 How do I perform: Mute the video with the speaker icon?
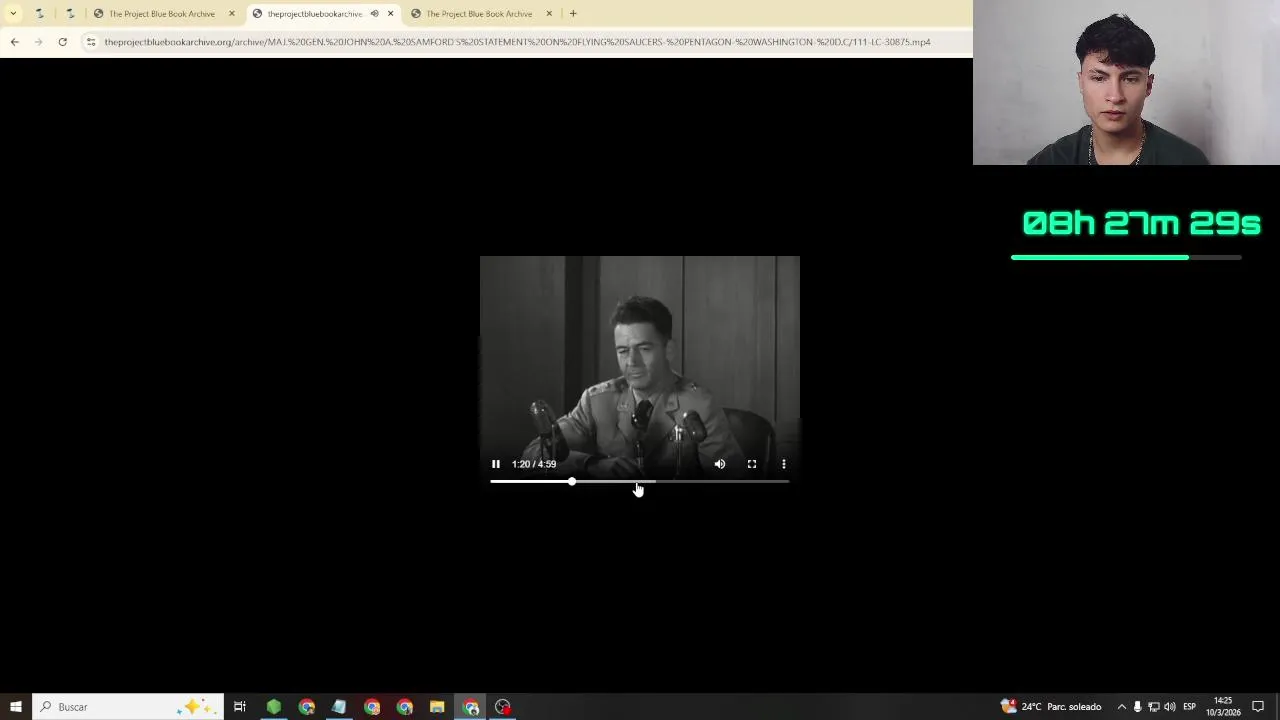click(x=720, y=464)
